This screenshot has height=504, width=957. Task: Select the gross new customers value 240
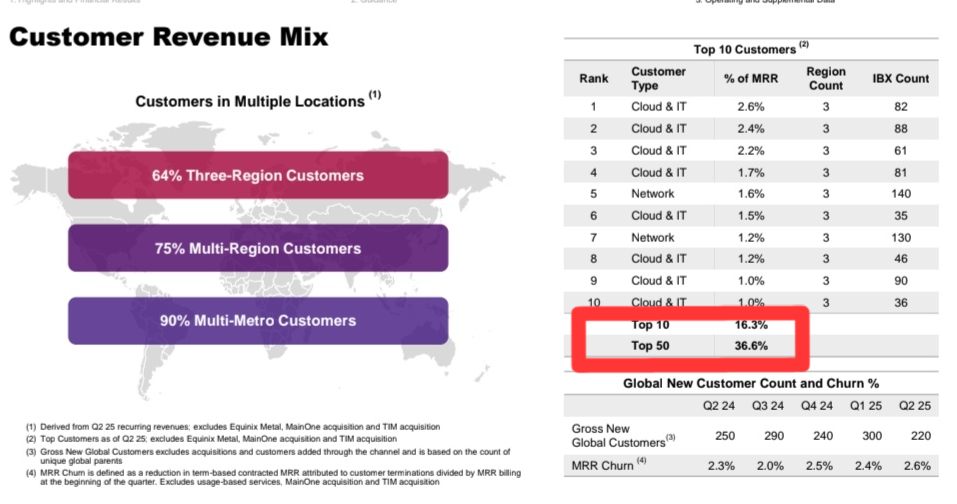823,436
